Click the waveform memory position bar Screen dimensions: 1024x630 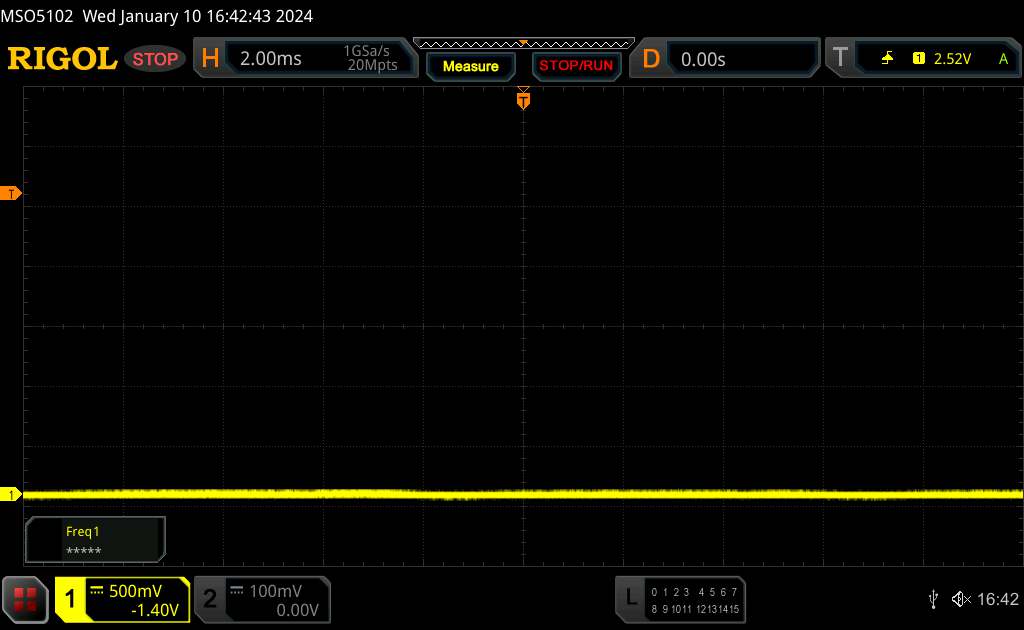[x=524, y=44]
